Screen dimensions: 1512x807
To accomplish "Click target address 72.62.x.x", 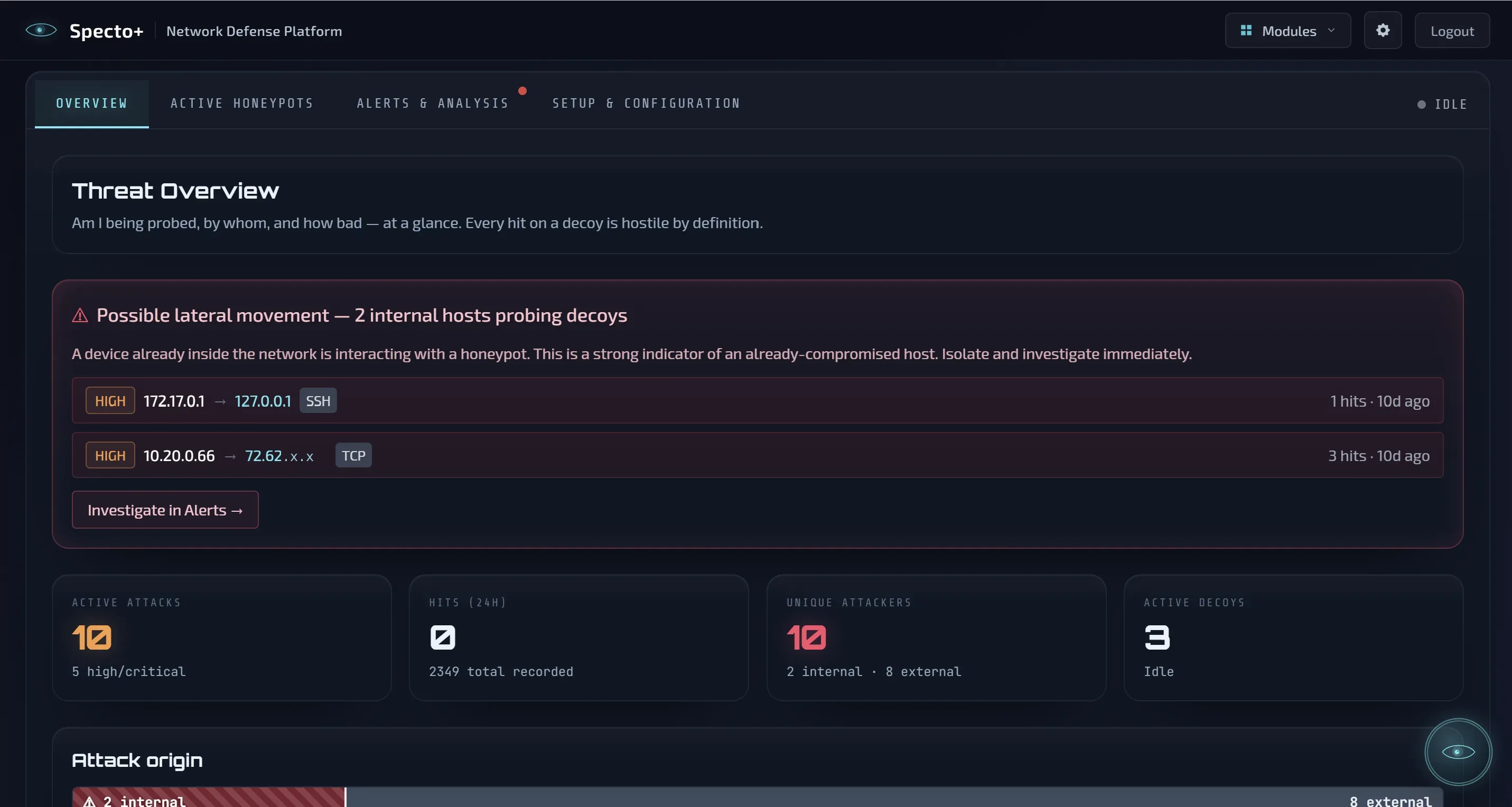I will [279, 456].
